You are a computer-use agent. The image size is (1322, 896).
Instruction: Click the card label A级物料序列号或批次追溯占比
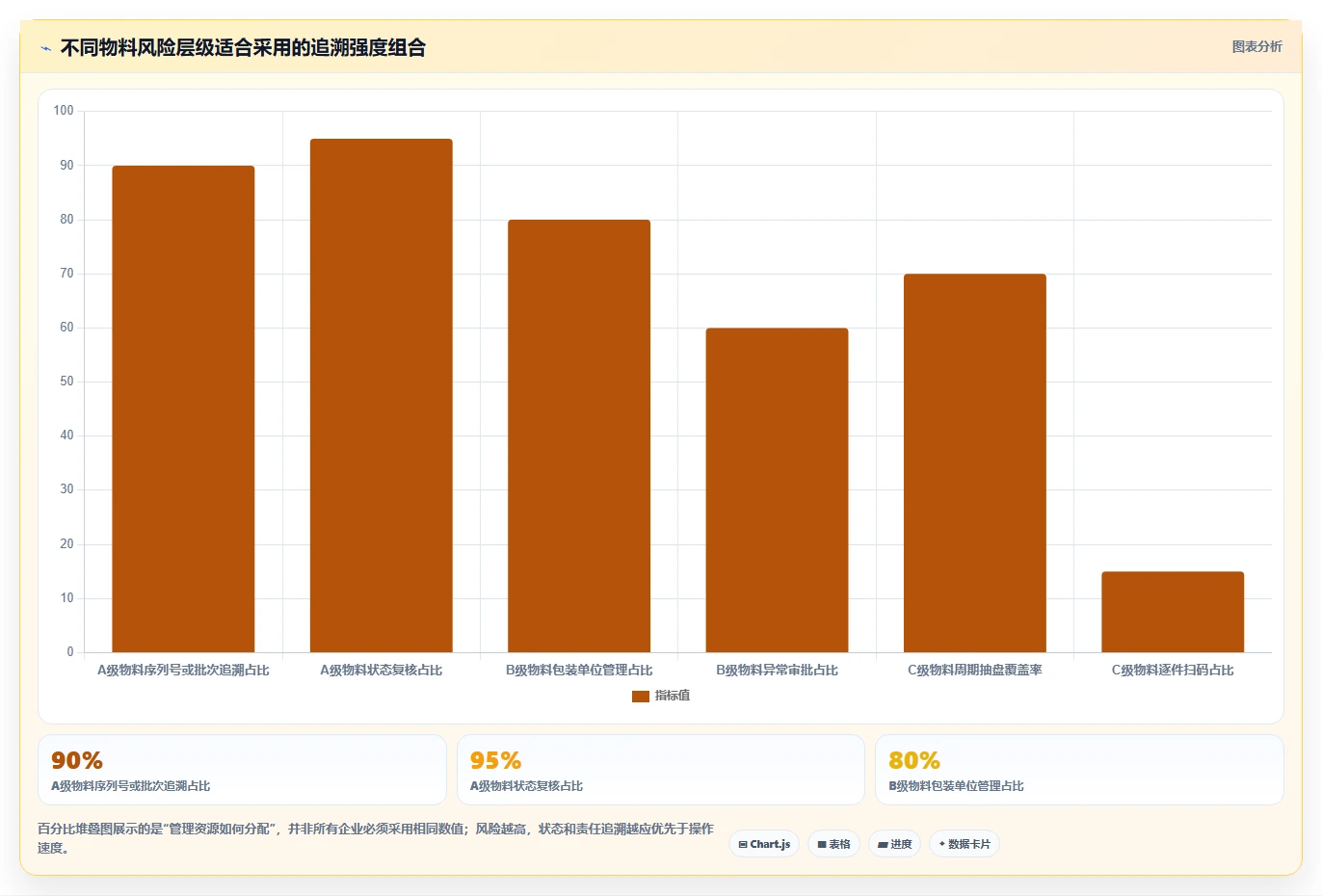pos(130,786)
